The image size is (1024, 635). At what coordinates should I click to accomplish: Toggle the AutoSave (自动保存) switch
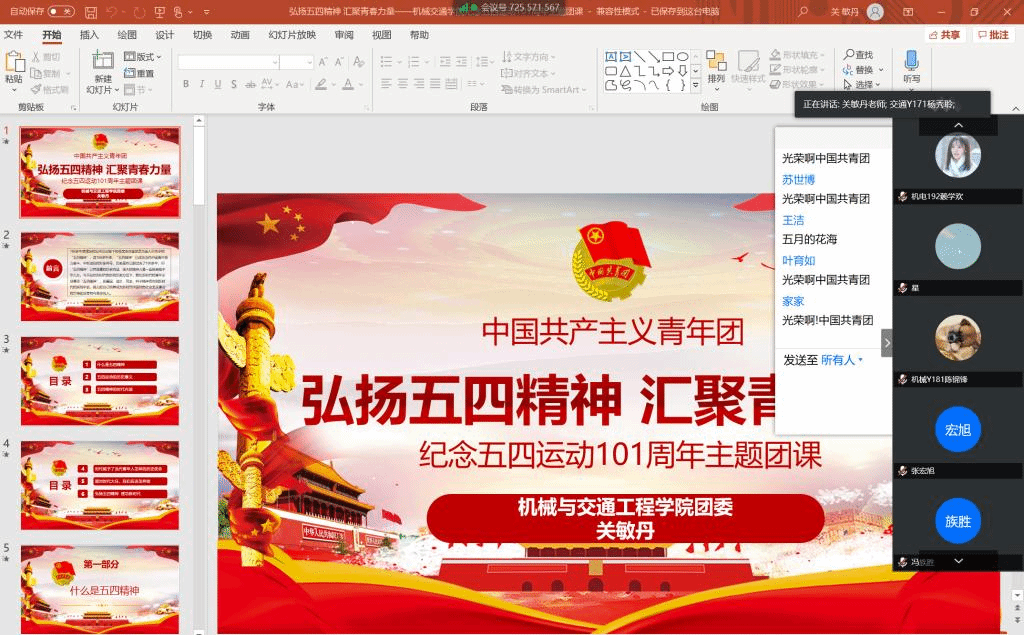tap(61, 12)
